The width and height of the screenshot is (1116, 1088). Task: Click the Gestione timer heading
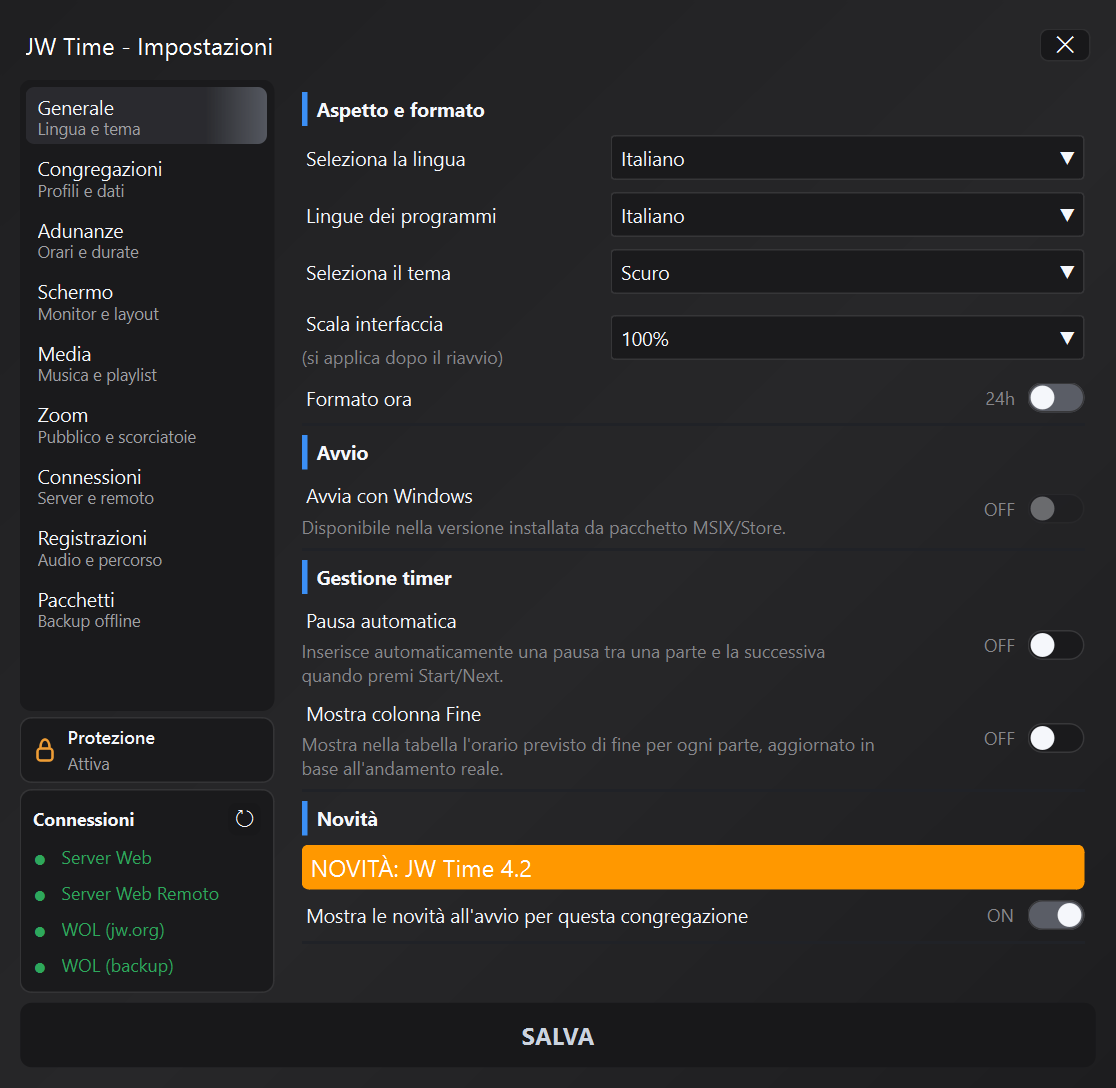pyautogui.click(x=384, y=578)
